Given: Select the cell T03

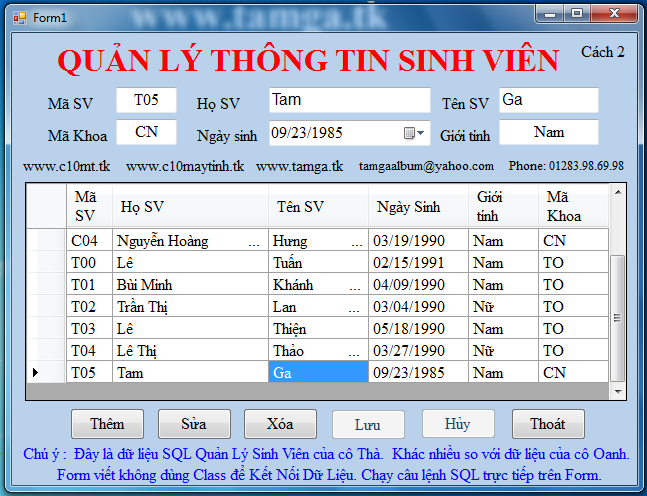Looking at the screenshot, I should [x=89, y=328].
